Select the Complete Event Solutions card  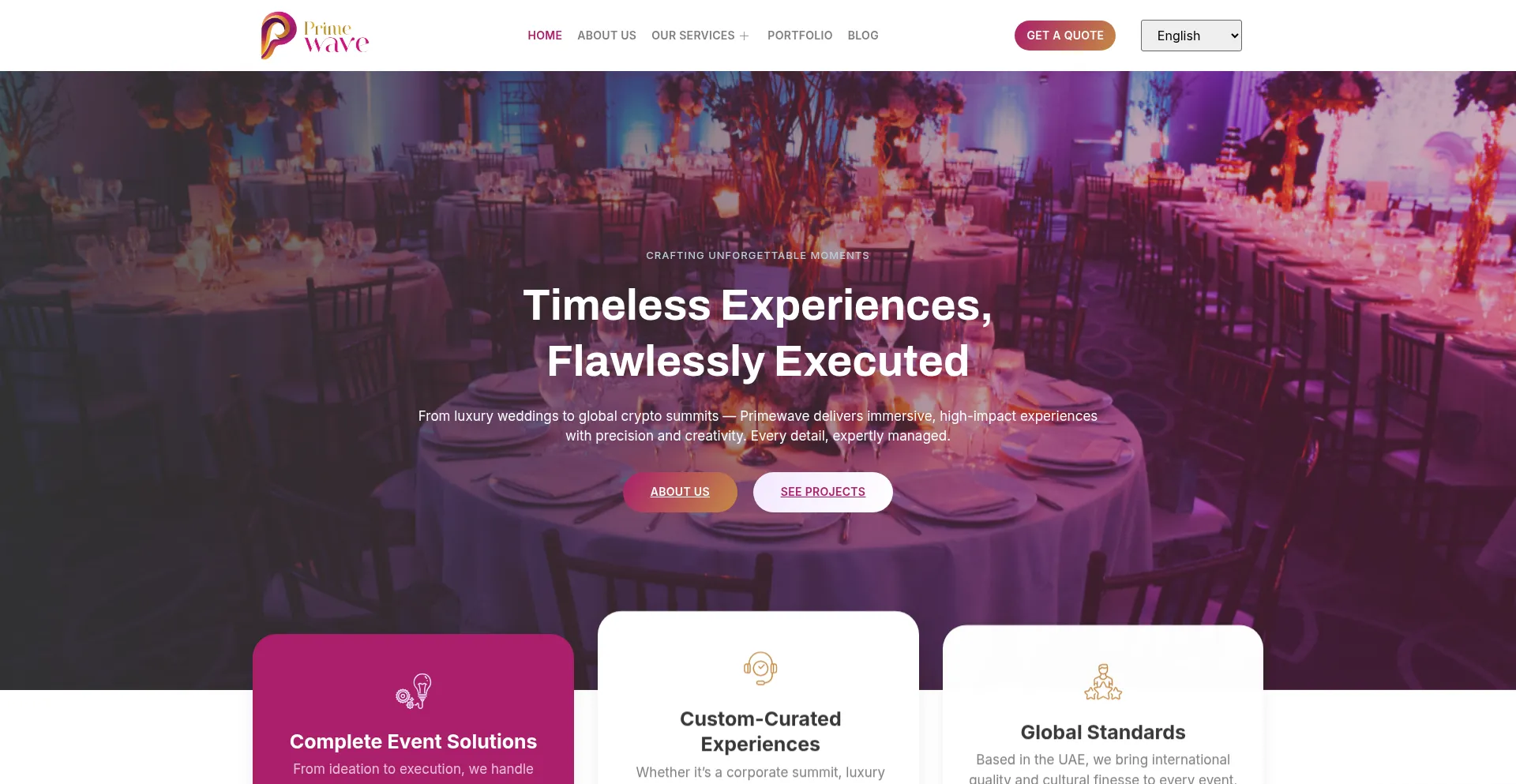point(413,709)
